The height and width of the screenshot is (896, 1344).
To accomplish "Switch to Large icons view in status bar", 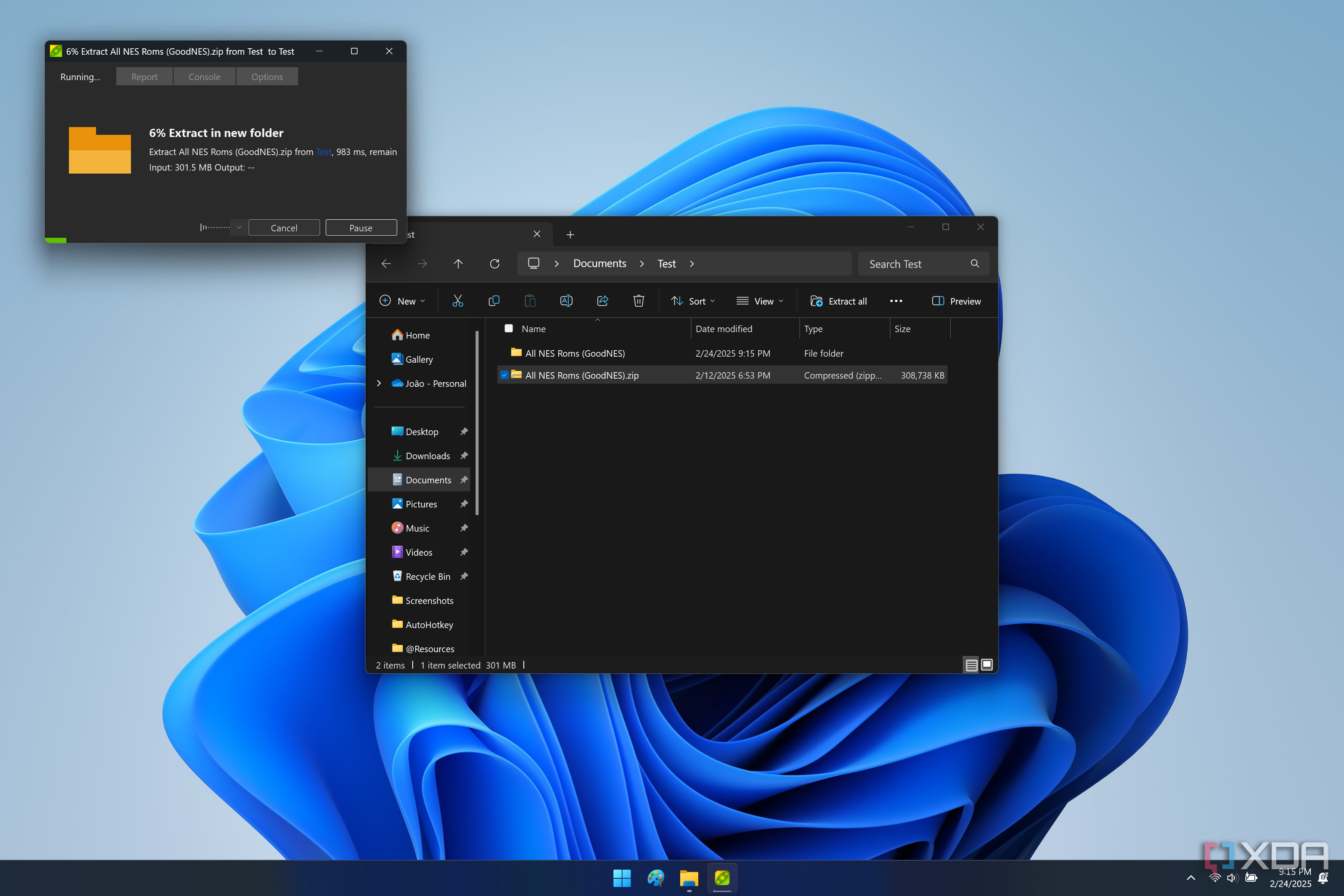I will pyautogui.click(x=987, y=665).
